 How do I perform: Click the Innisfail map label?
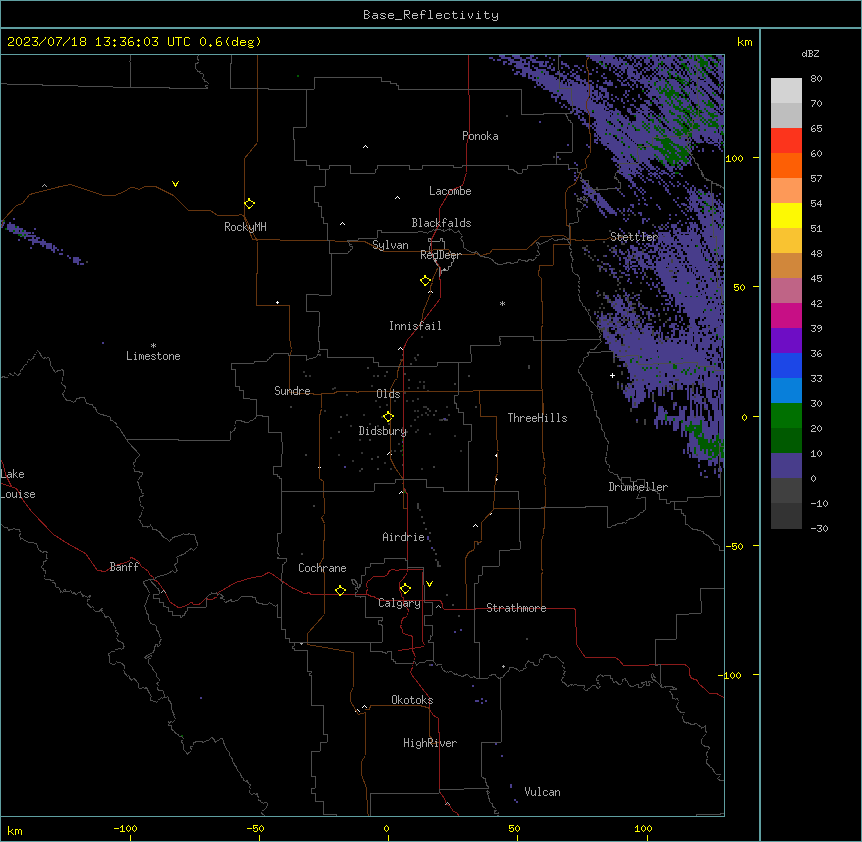coord(415,326)
